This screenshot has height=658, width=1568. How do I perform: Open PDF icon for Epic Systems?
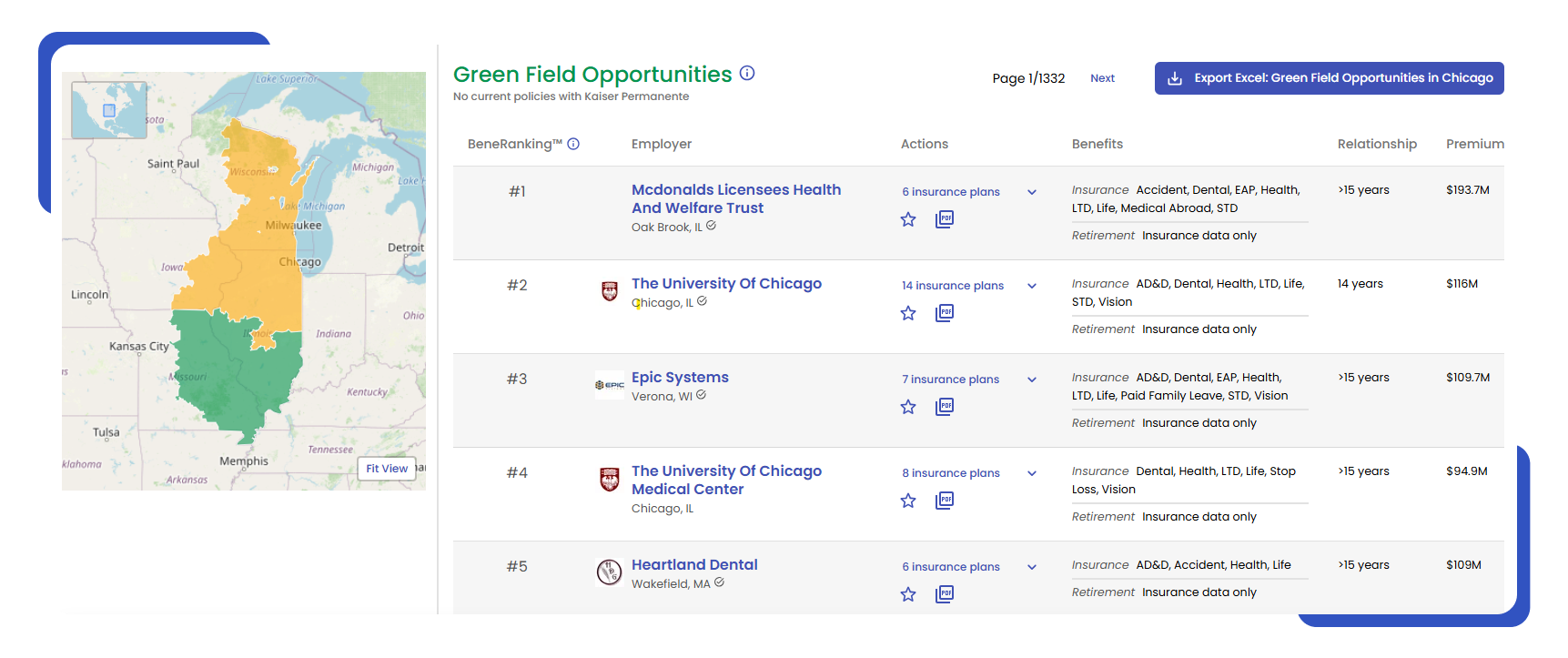tap(945, 407)
